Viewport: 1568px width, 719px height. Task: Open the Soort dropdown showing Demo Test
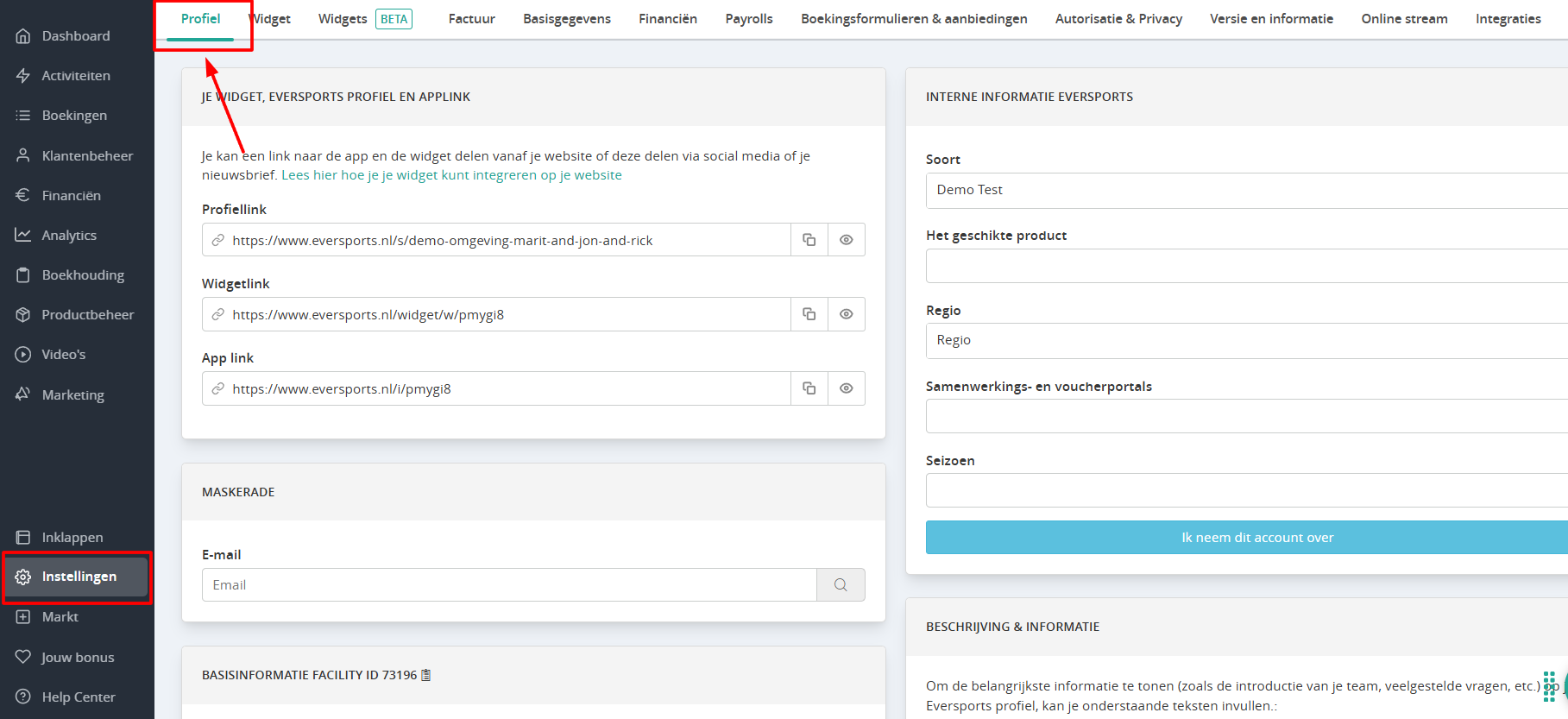tap(1247, 190)
